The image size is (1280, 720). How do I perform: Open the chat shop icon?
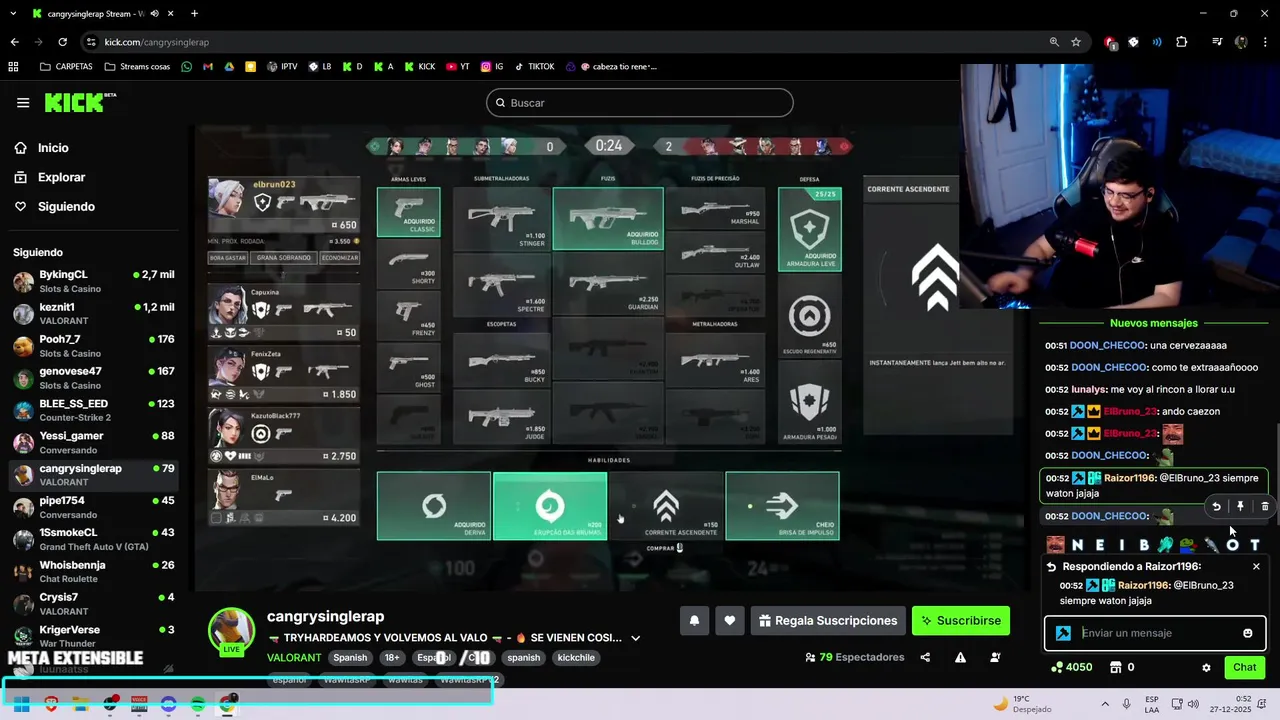[1115, 667]
